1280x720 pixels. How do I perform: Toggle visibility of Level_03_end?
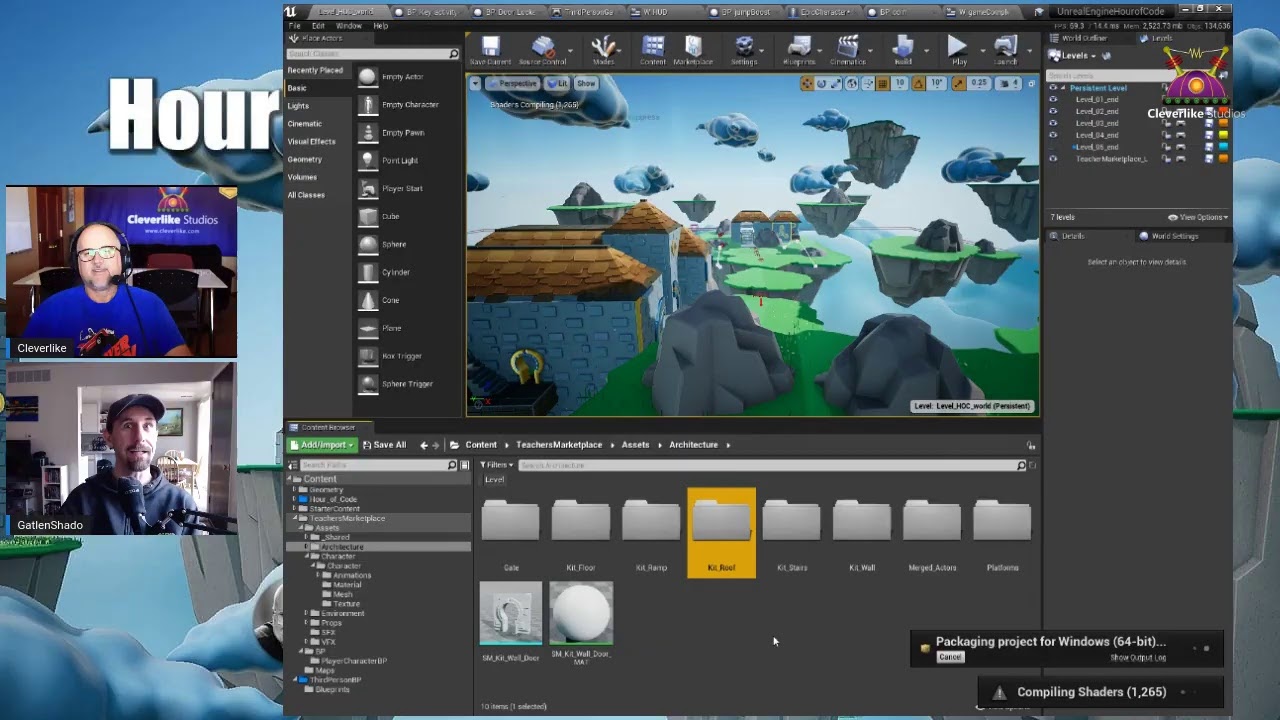point(1052,123)
